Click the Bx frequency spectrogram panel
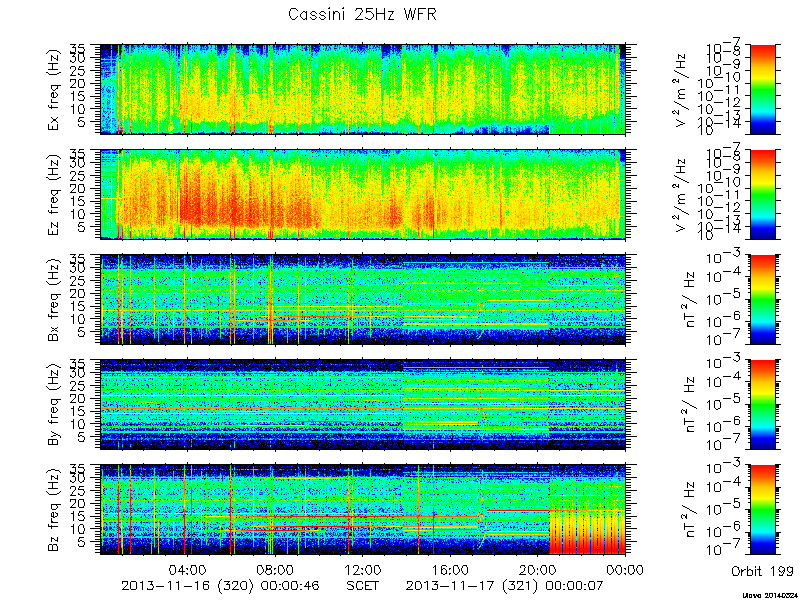 [363, 299]
